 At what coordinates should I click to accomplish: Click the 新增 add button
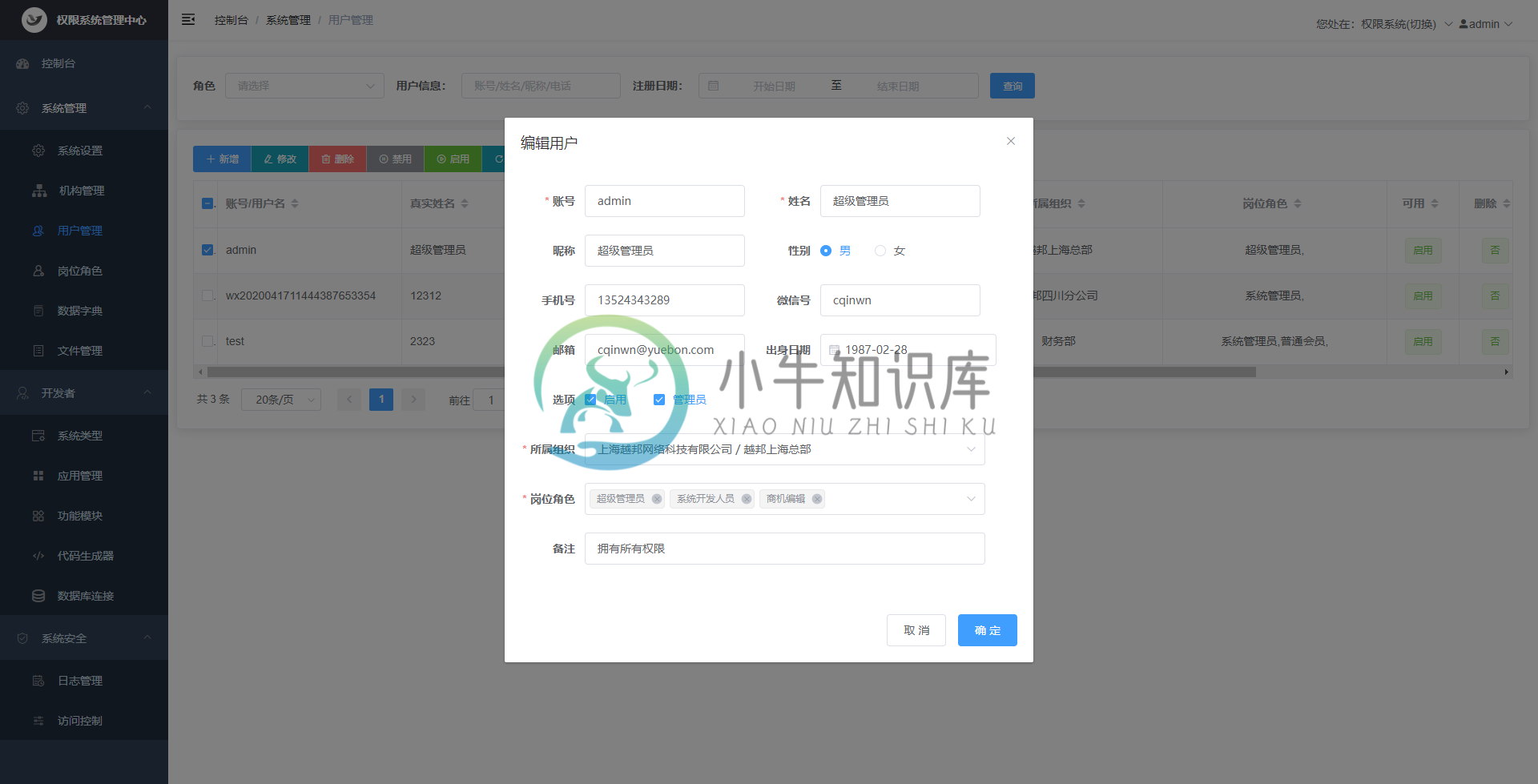tap(222, 159)
